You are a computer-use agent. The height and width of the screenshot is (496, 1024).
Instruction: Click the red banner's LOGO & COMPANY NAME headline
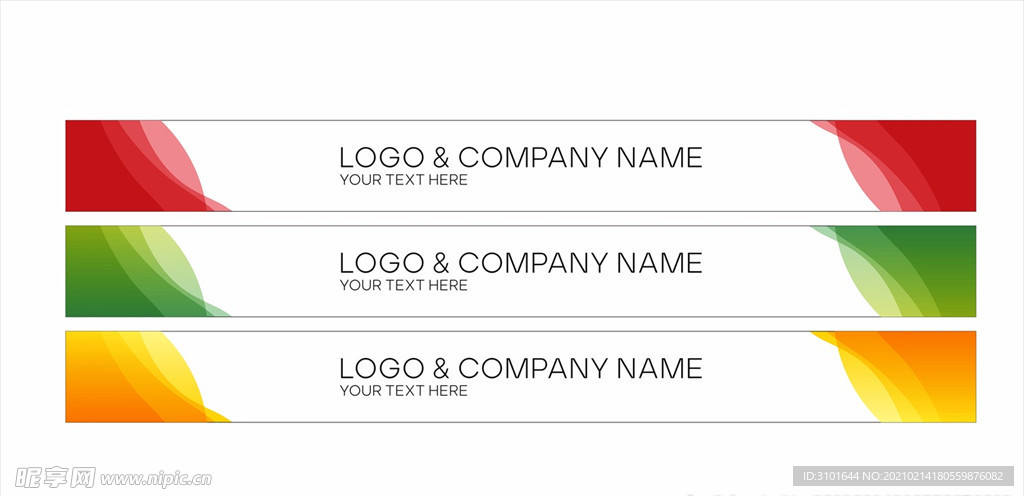(520, 158)
